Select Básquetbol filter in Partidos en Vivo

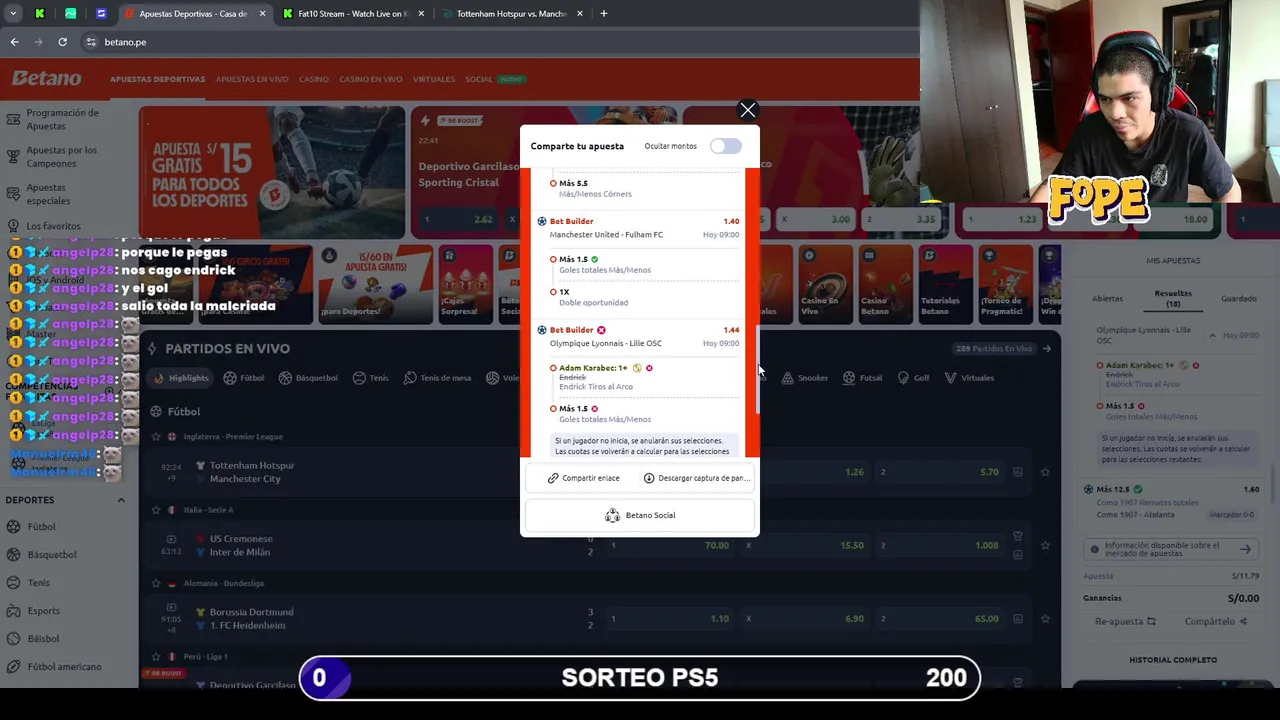(x=309, y=378)
